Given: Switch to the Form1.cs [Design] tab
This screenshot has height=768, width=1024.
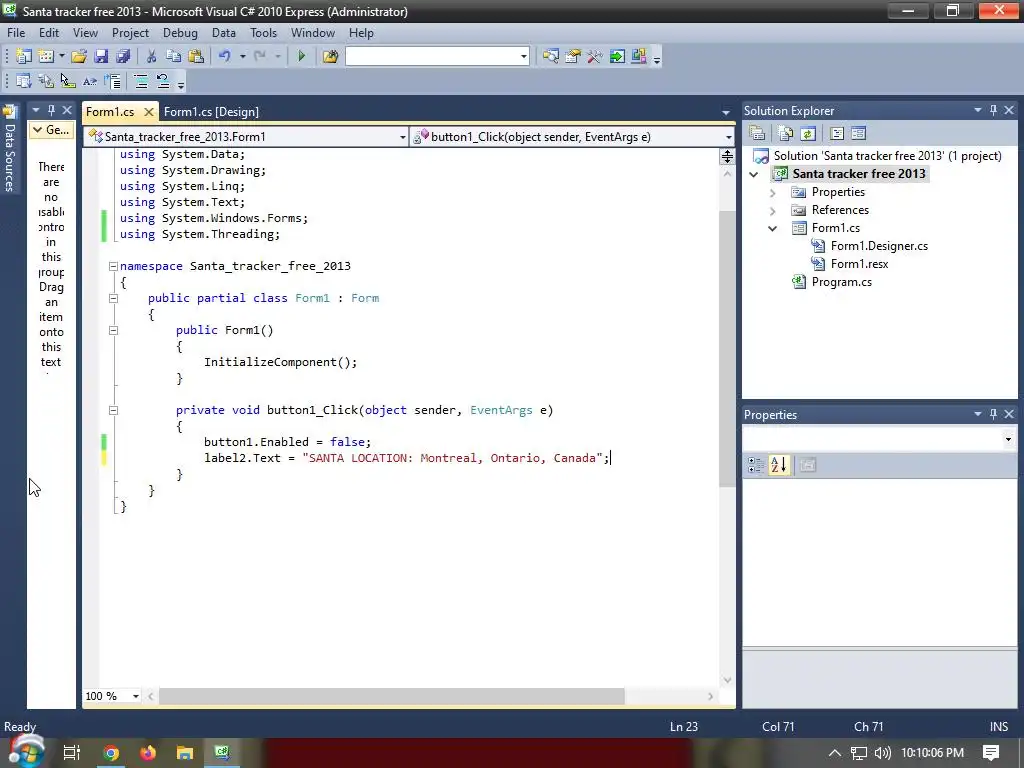Looking at the screenshot, I should (x=211, y=112).
